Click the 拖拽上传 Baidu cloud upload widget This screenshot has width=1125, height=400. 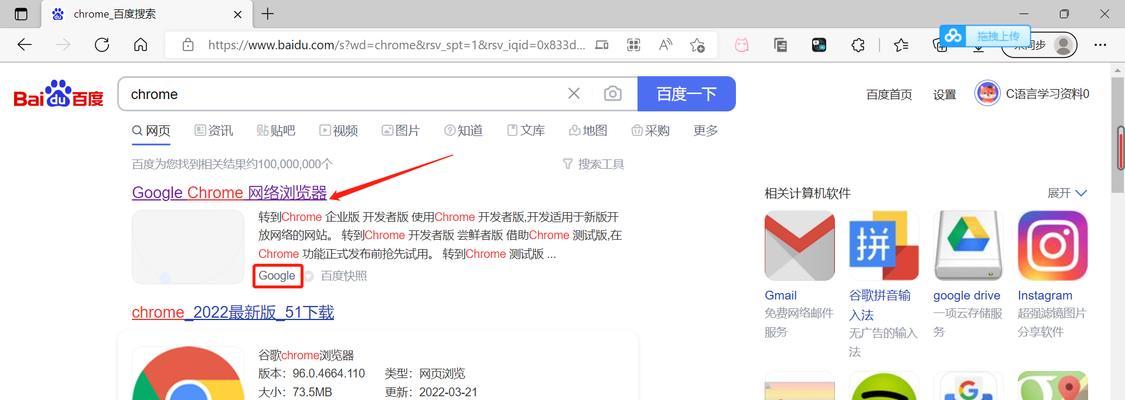[x=985, y=35]
